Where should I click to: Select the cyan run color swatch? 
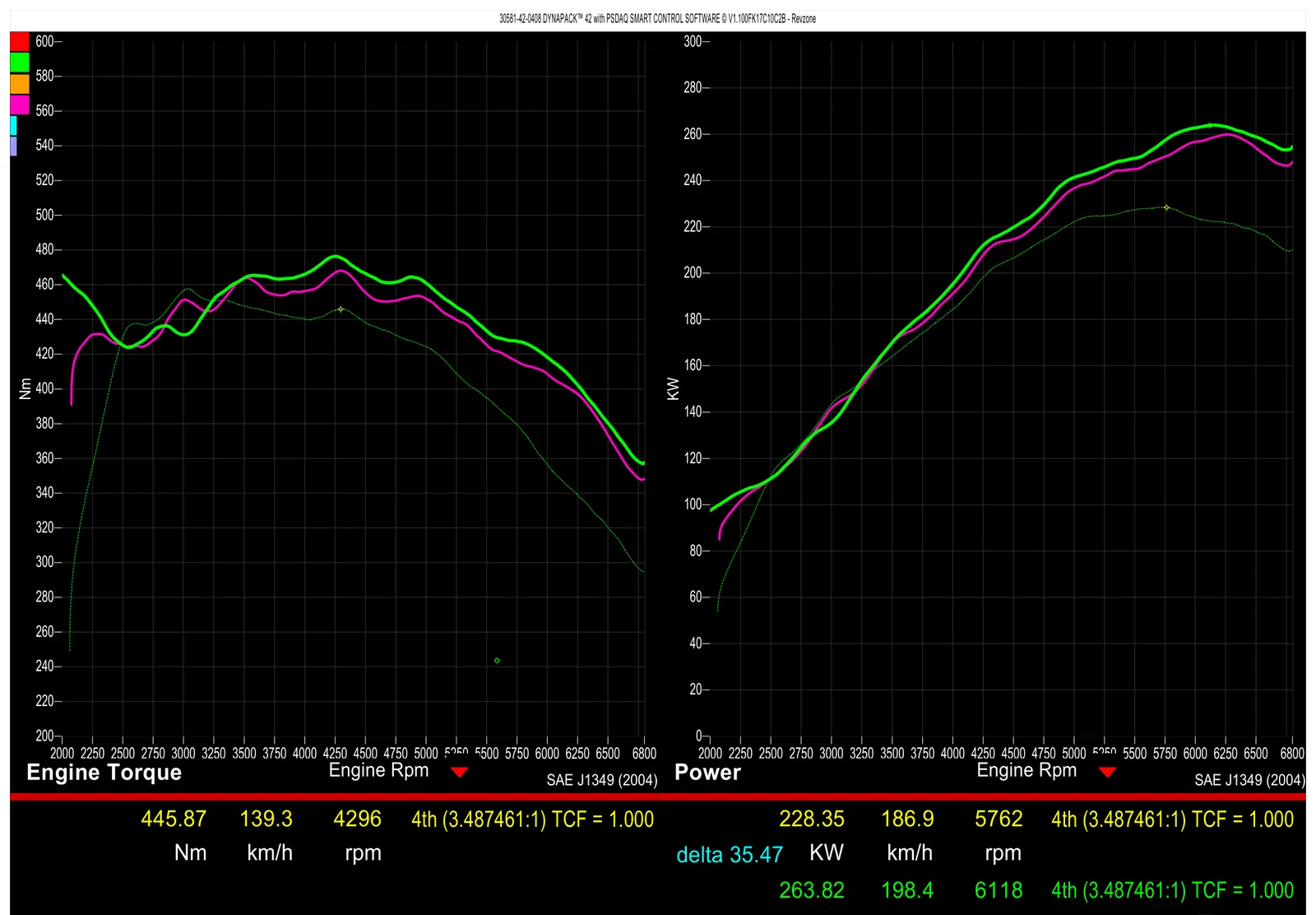click(14, 125)
